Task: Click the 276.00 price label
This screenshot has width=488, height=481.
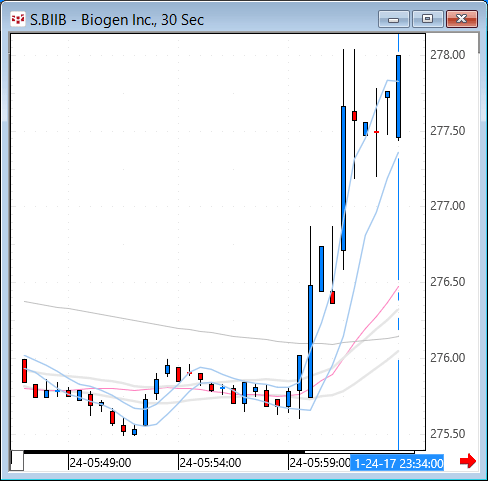Action: click(447, 358)
